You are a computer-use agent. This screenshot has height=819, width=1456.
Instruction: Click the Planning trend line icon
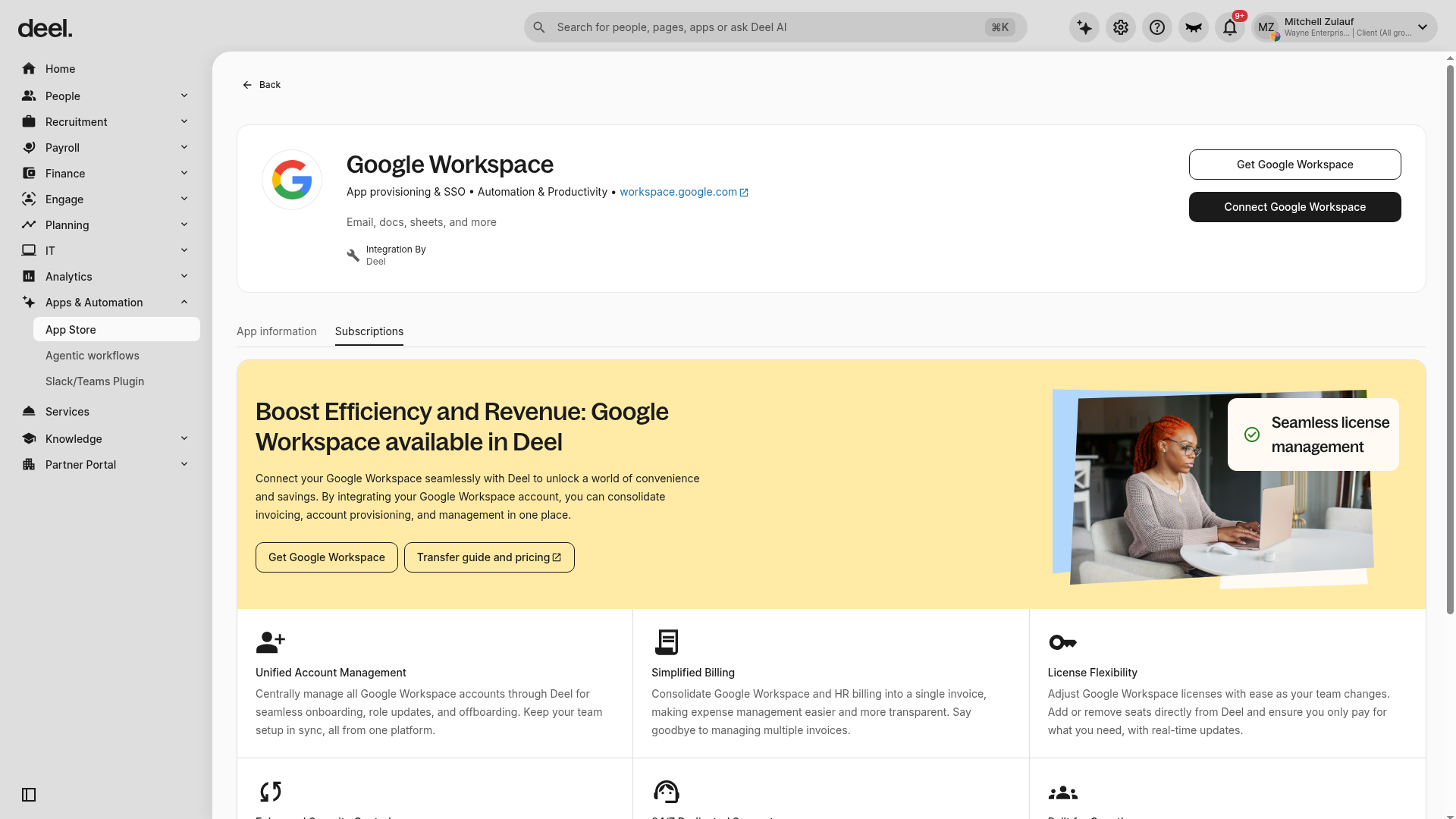(29, 225)
